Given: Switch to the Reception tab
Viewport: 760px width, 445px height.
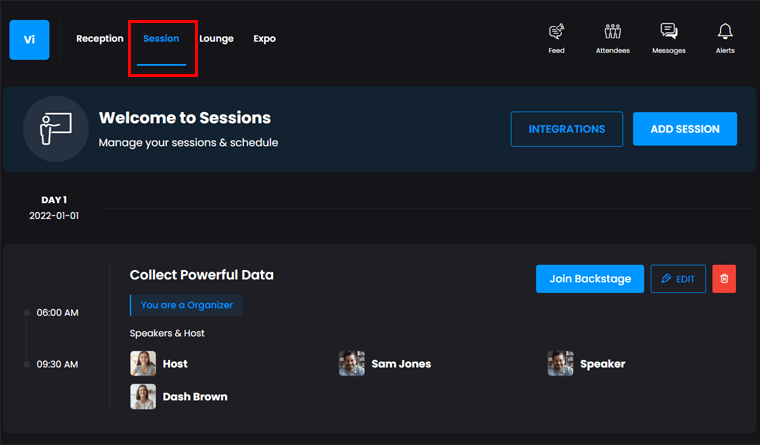Looking at the screenshot, I should [x=100, y=39].
